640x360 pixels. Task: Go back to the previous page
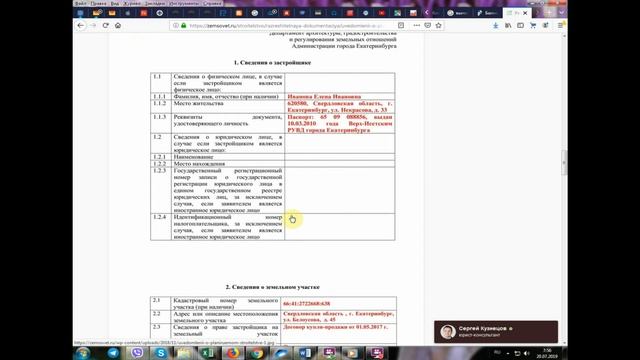81,25
